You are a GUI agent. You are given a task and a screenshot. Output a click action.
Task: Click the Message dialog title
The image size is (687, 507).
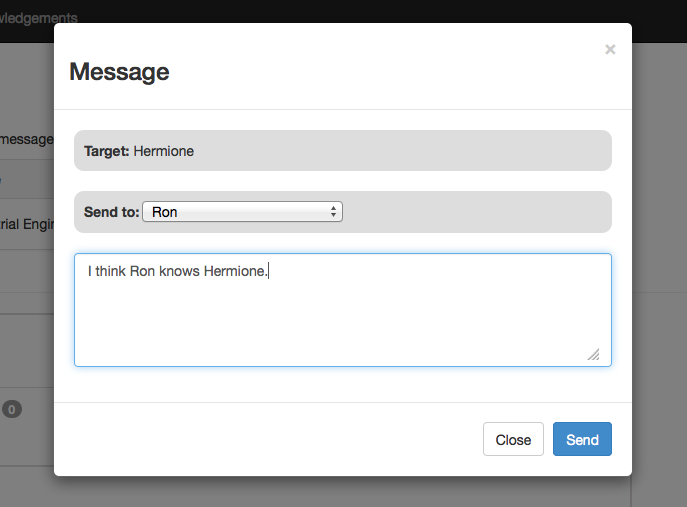click(119, 72)
